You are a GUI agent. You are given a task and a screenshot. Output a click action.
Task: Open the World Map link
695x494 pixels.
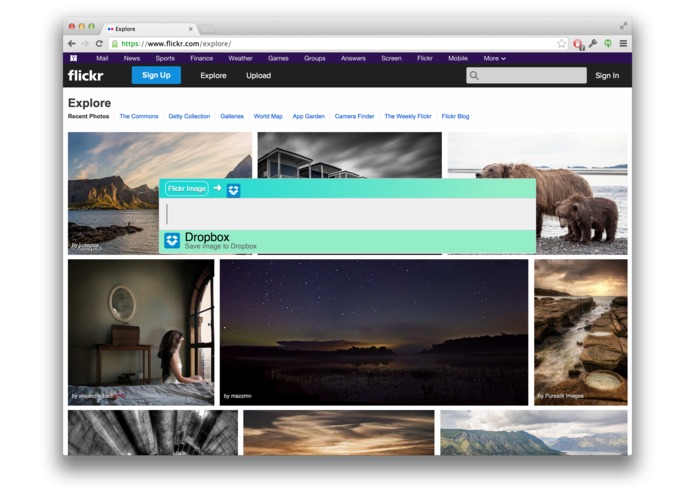268,116
